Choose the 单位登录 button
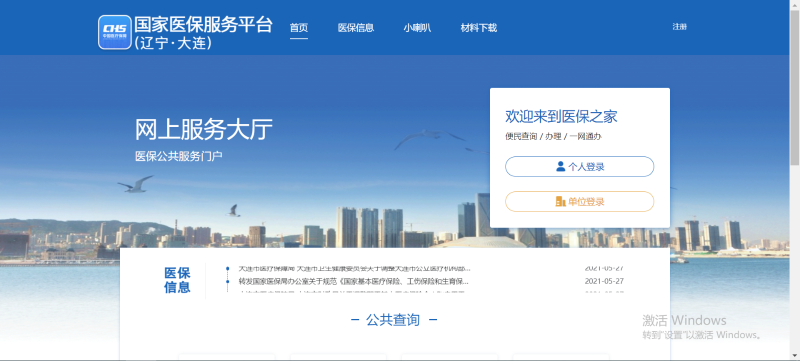Image resolution: width=800 pixels, height=361 pixels. pos(580,201)
